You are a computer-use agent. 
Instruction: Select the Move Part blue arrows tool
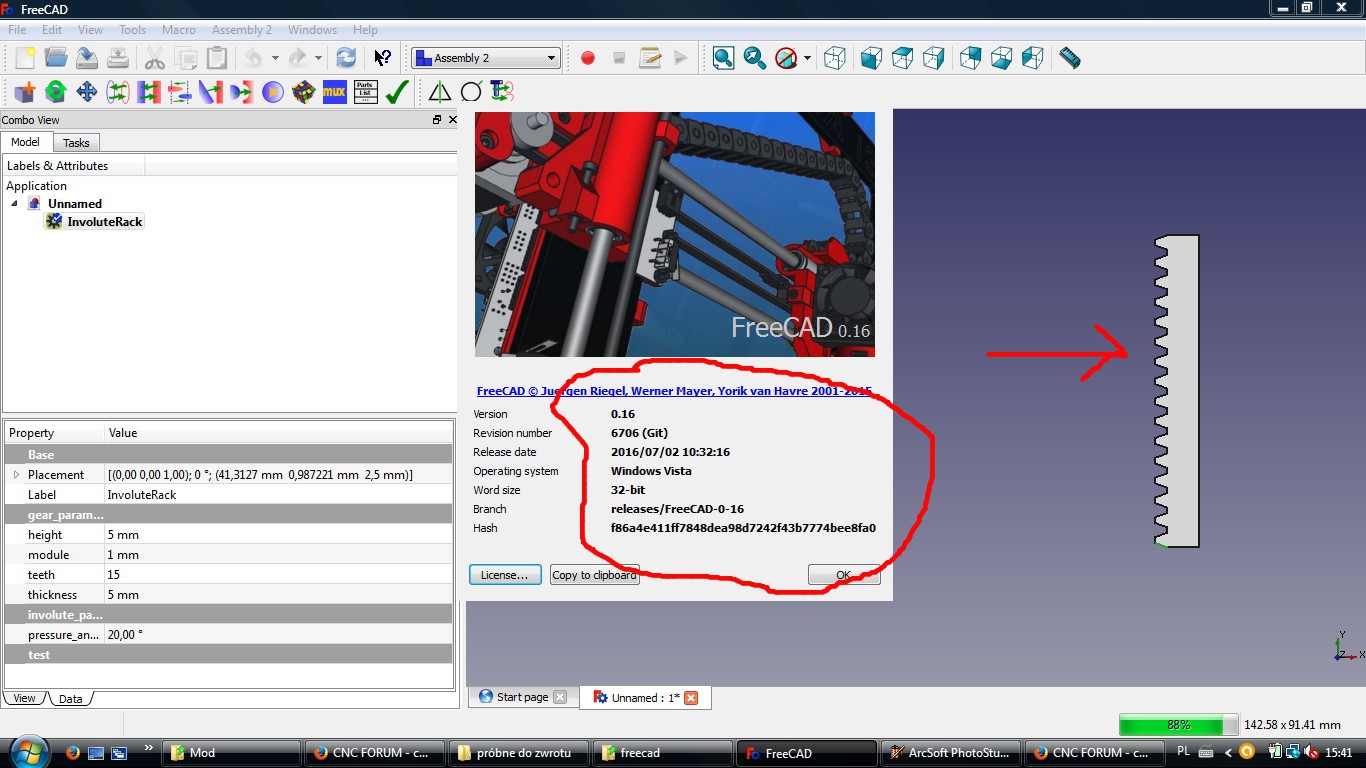(87, 92)
